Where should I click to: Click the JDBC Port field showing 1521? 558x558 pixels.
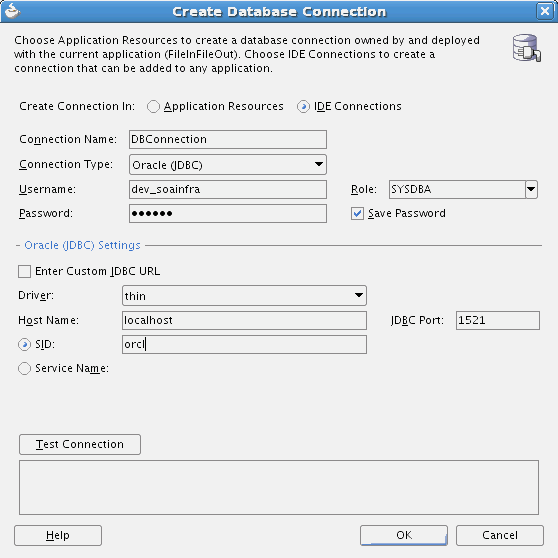(x=498, y=320)
